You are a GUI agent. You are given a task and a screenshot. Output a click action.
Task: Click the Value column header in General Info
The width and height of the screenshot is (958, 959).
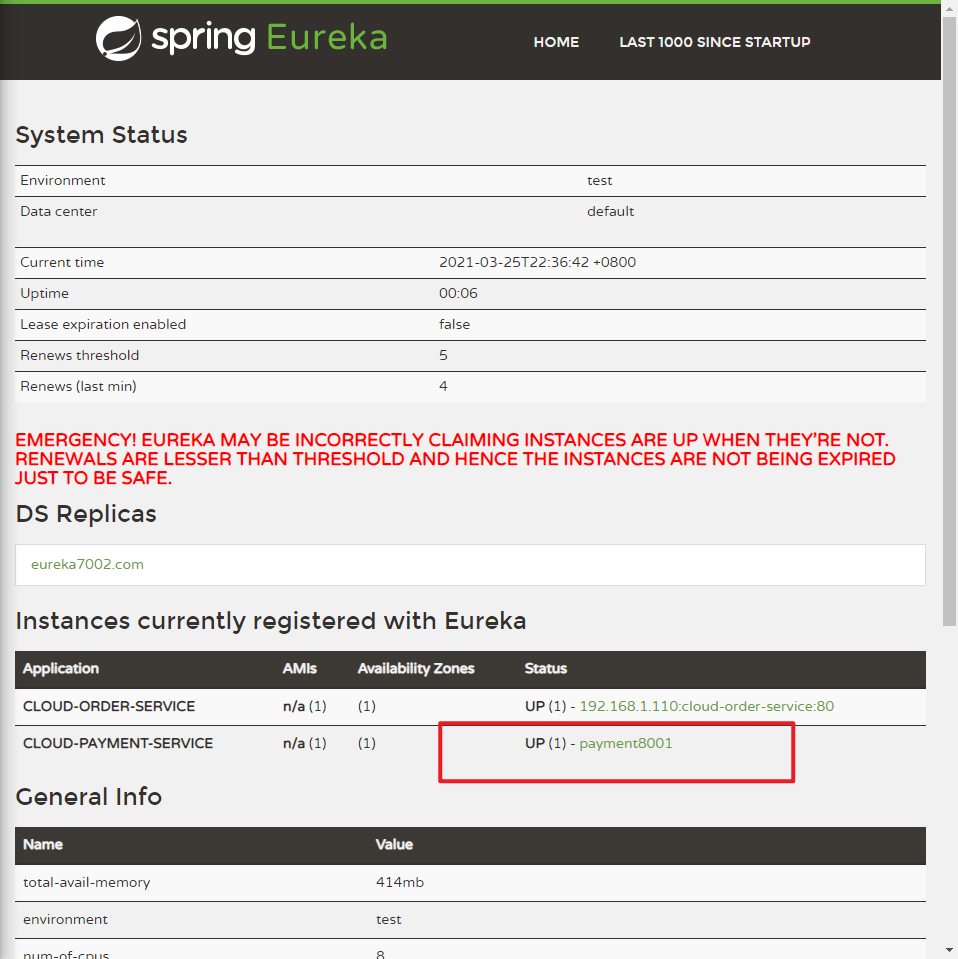click(394, 845)
